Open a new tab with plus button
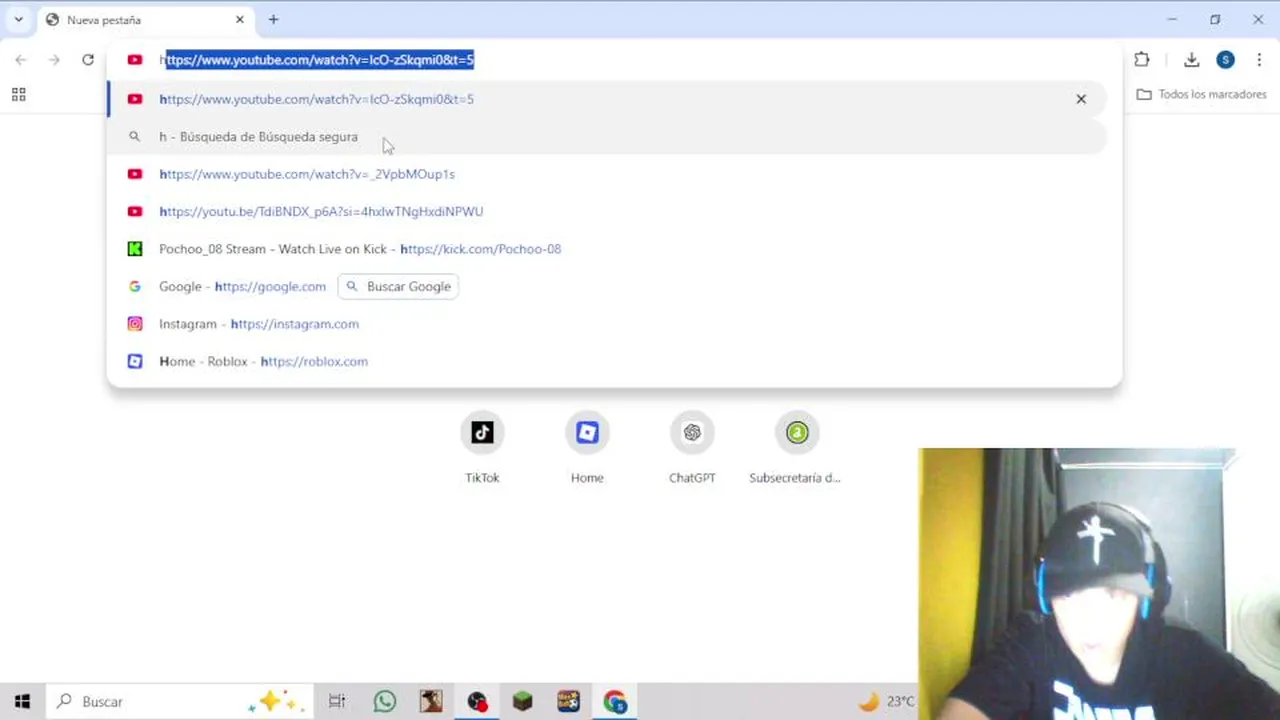 click(273, 19)
